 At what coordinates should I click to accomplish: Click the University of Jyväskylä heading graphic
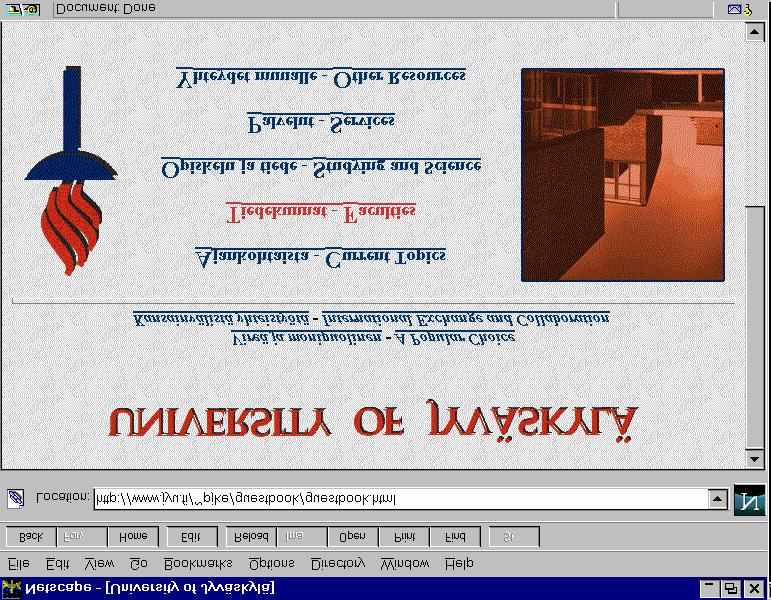[x=373, y=422]
